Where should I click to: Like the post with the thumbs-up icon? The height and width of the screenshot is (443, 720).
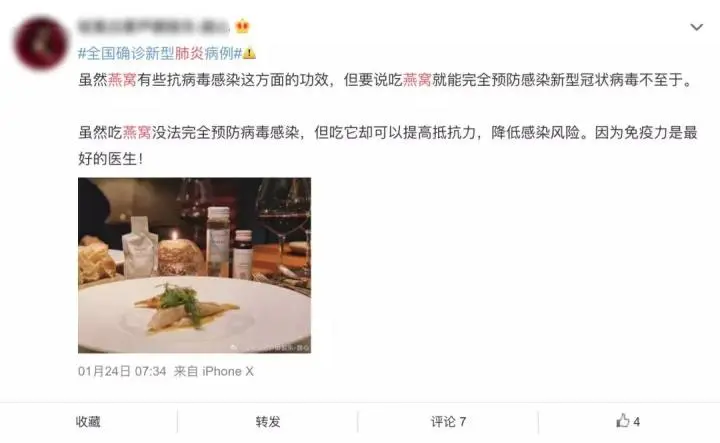pos(623,421)
